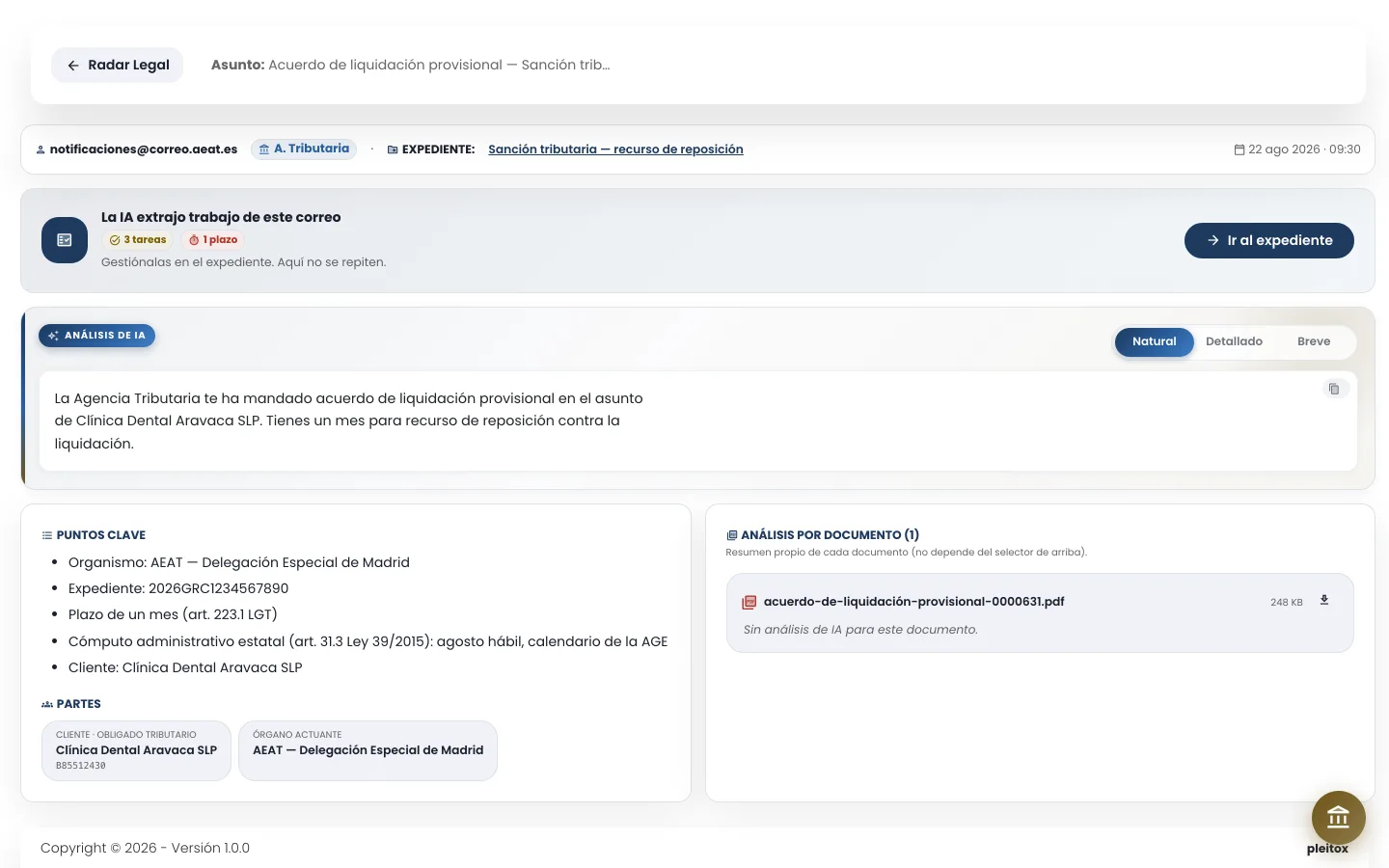Go back to Radar Legal
This screenshot has width=1389, height=868.
117,65
